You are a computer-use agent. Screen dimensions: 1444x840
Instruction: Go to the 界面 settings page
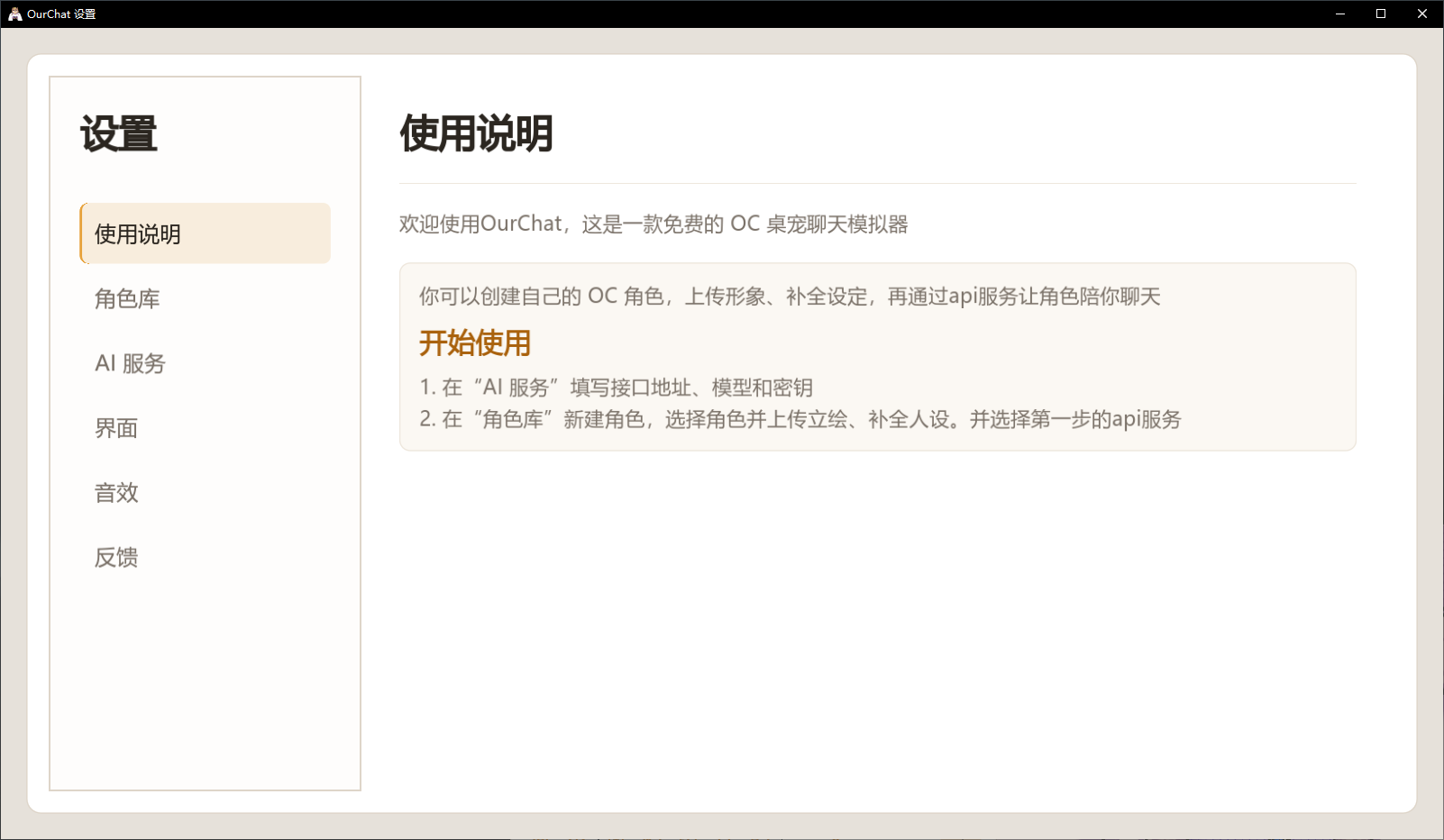click(206, 428)
